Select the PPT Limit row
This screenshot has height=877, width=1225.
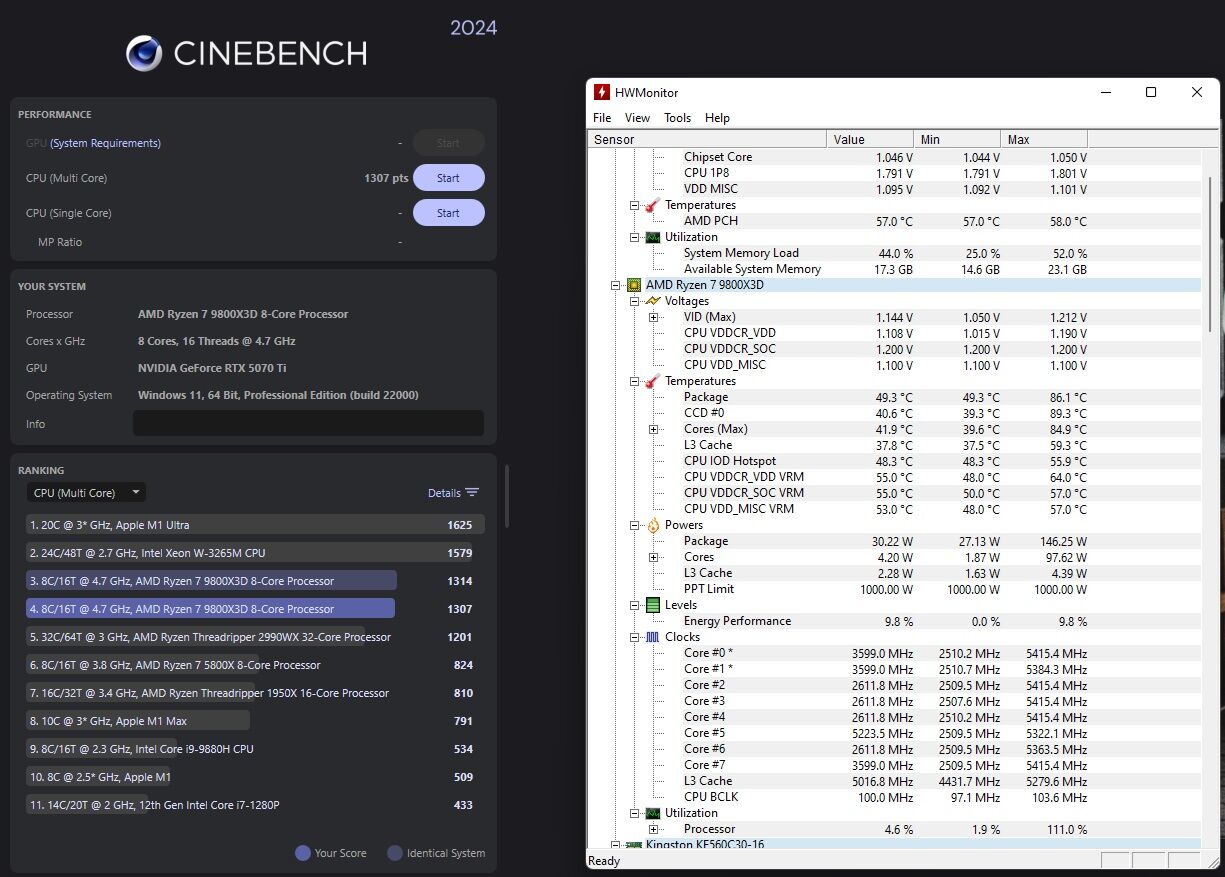tap(894, 589)
